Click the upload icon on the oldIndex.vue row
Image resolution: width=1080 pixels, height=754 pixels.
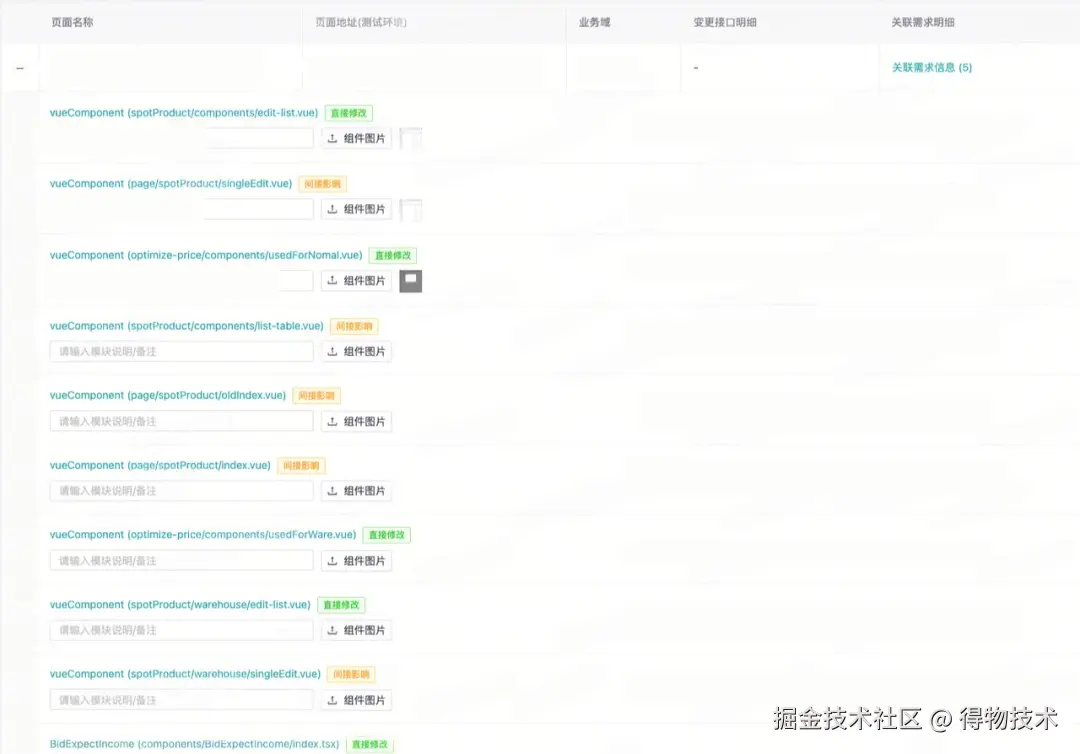coord(335,421)
